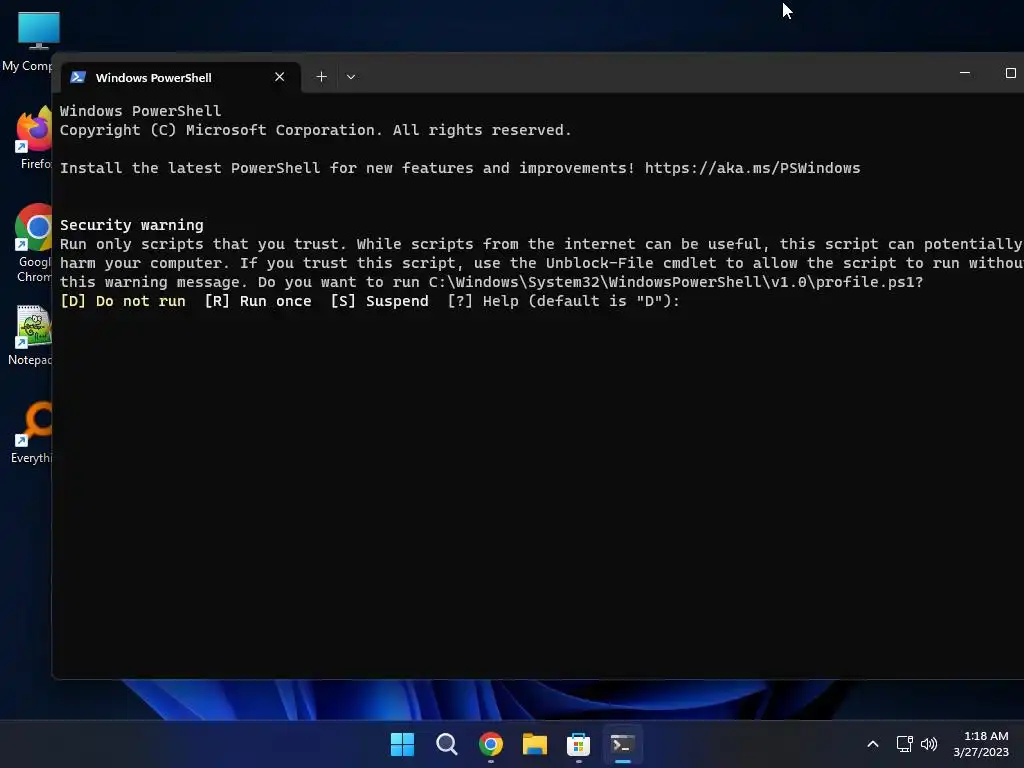Open File Explorer from the taskbar
The image size is (1024, 768).
(535, 744)
